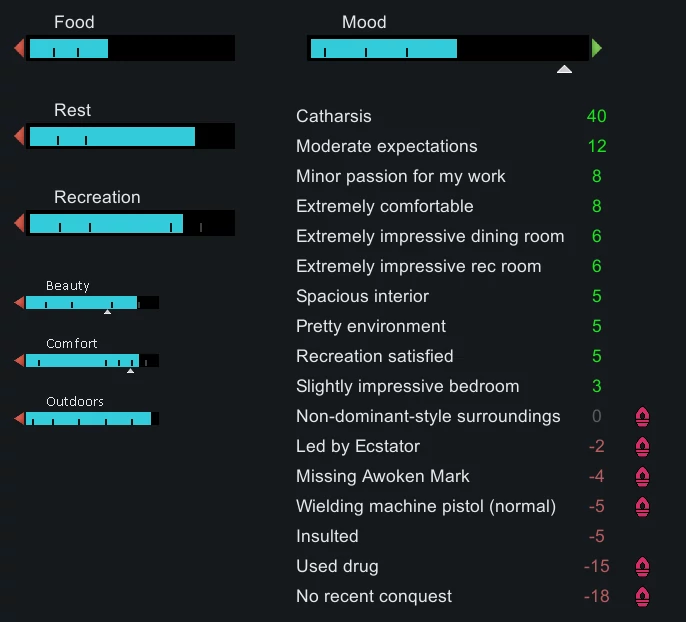
Task: Click the red arrow beside Rest bar
Action: pos(19,136)
